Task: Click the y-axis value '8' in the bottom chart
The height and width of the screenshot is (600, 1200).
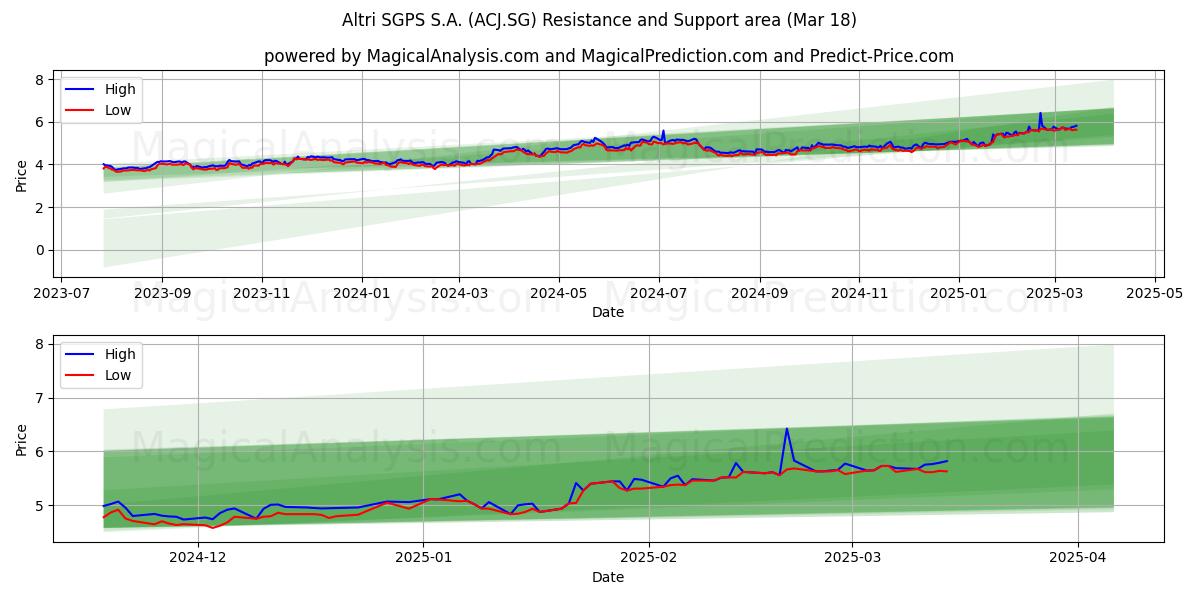Action: pyautogui.click(x=38, y=344)
